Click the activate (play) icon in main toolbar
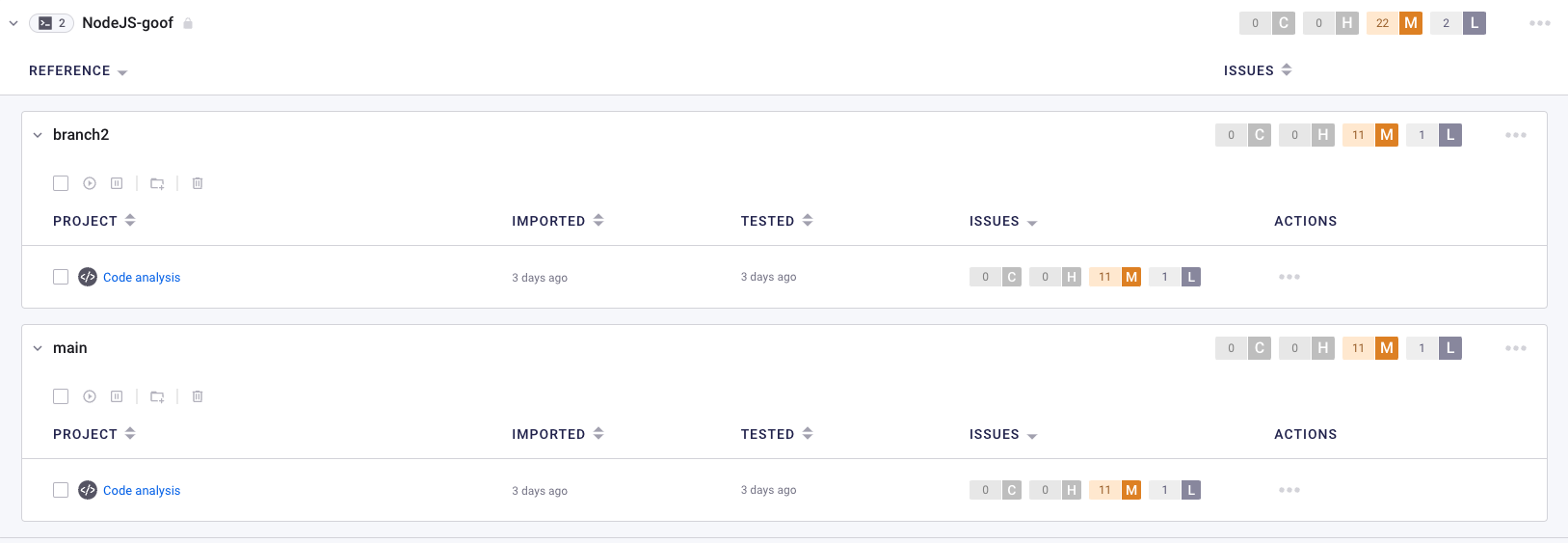Viewport: 1568px width, 543px height. pos(90,396)
